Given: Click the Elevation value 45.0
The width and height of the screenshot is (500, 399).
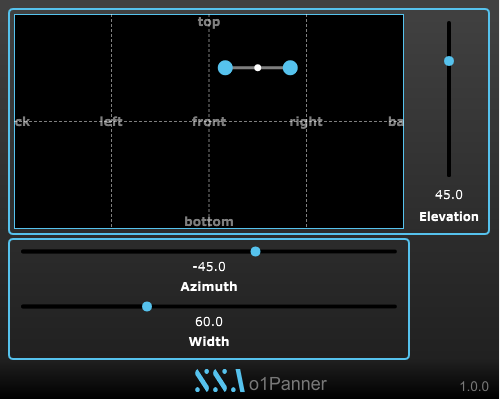Looking at the screenshot, I should 449,195.
